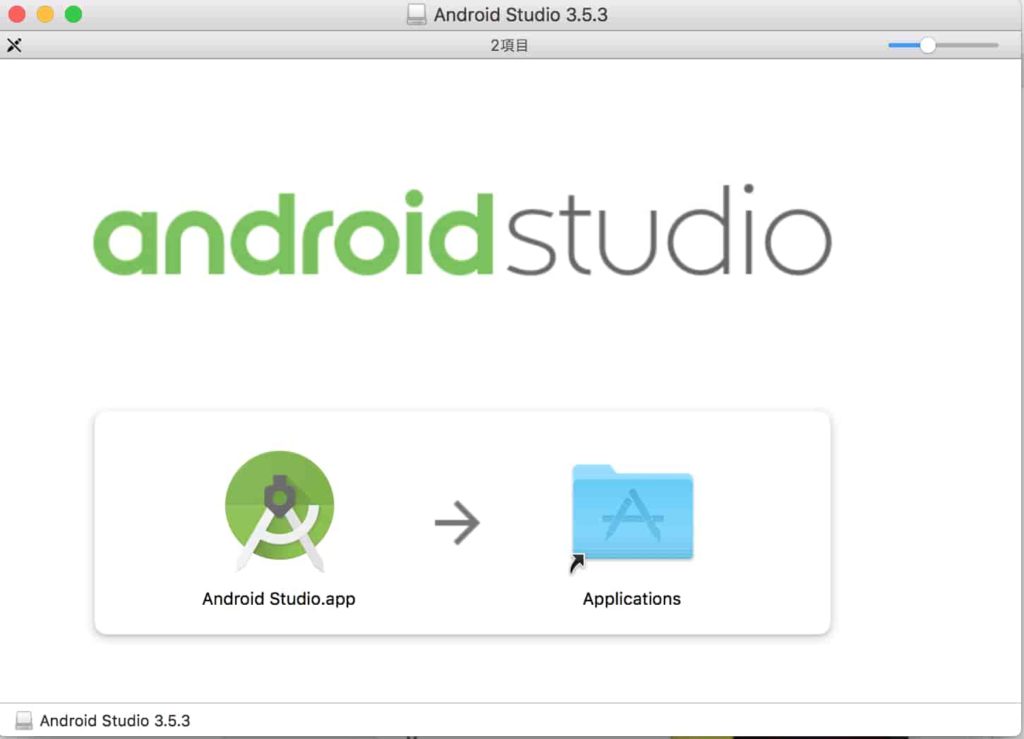Click the disk icon in the path bar
This screenshot has height=739, width=1024.
tap(24, 720)
